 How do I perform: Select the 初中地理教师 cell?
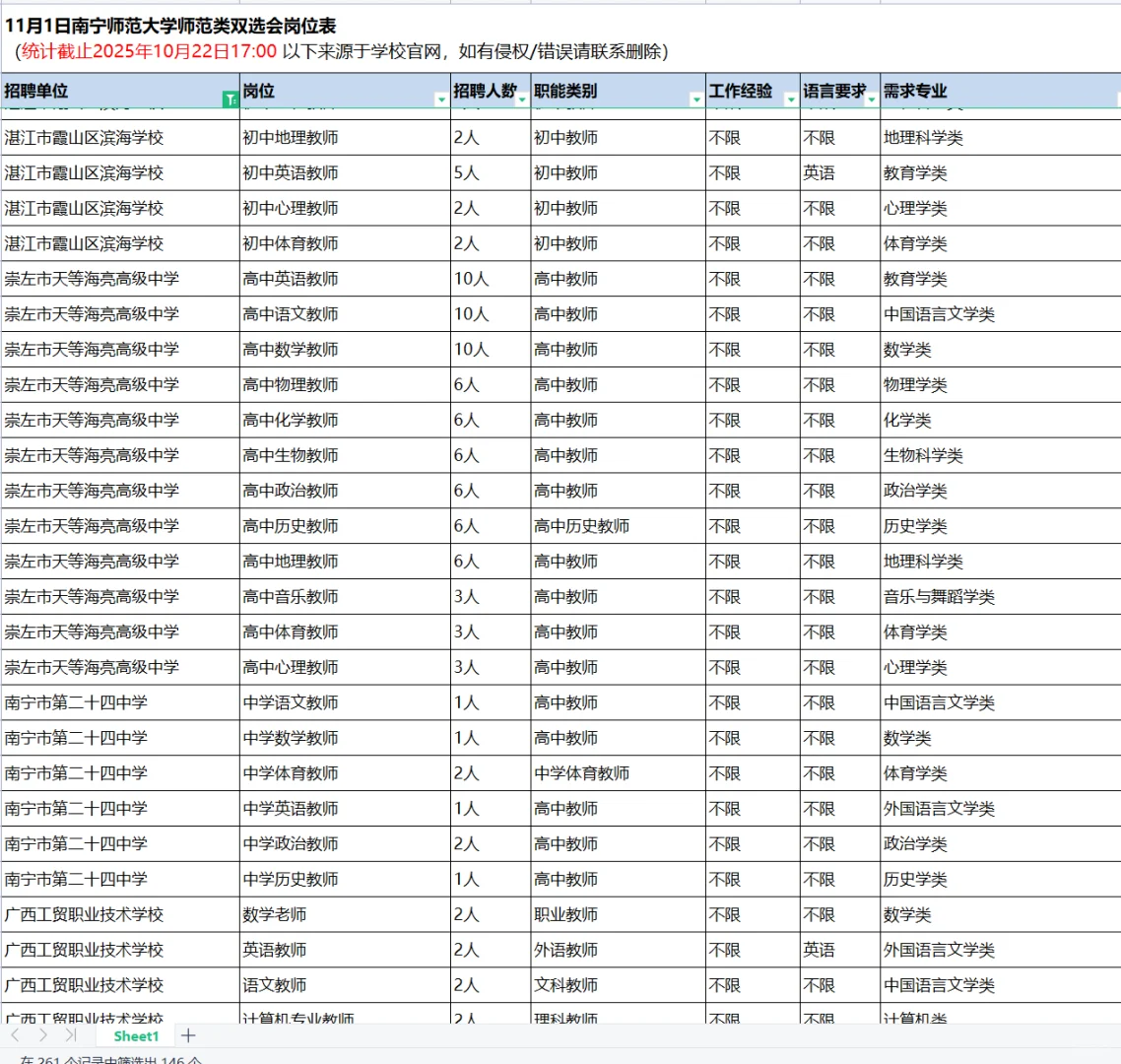[345, 137]
